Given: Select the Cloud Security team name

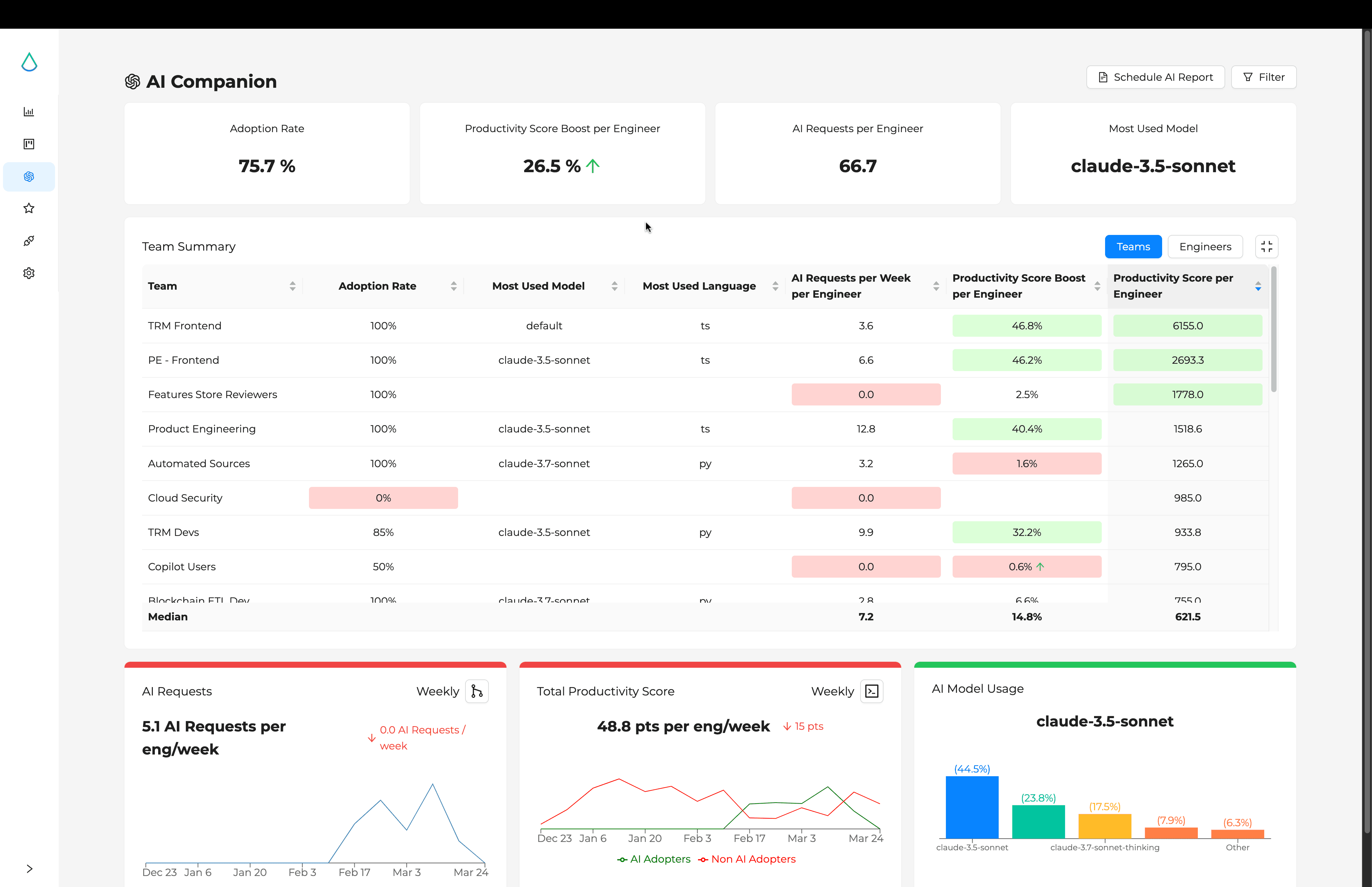Looking at the screenshot, I should click(185, 498).
